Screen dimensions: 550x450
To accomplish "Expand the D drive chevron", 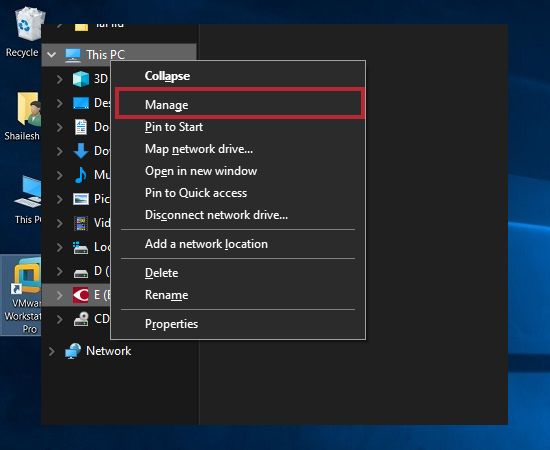I will coord(60,271).
